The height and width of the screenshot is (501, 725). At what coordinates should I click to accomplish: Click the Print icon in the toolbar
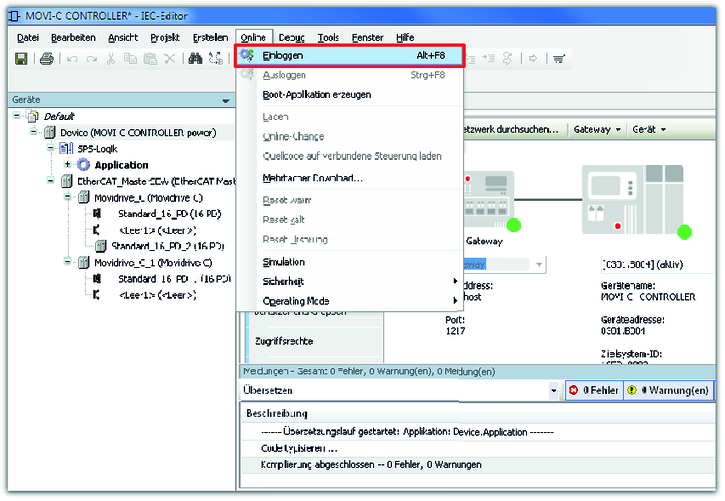click(46, 59)
